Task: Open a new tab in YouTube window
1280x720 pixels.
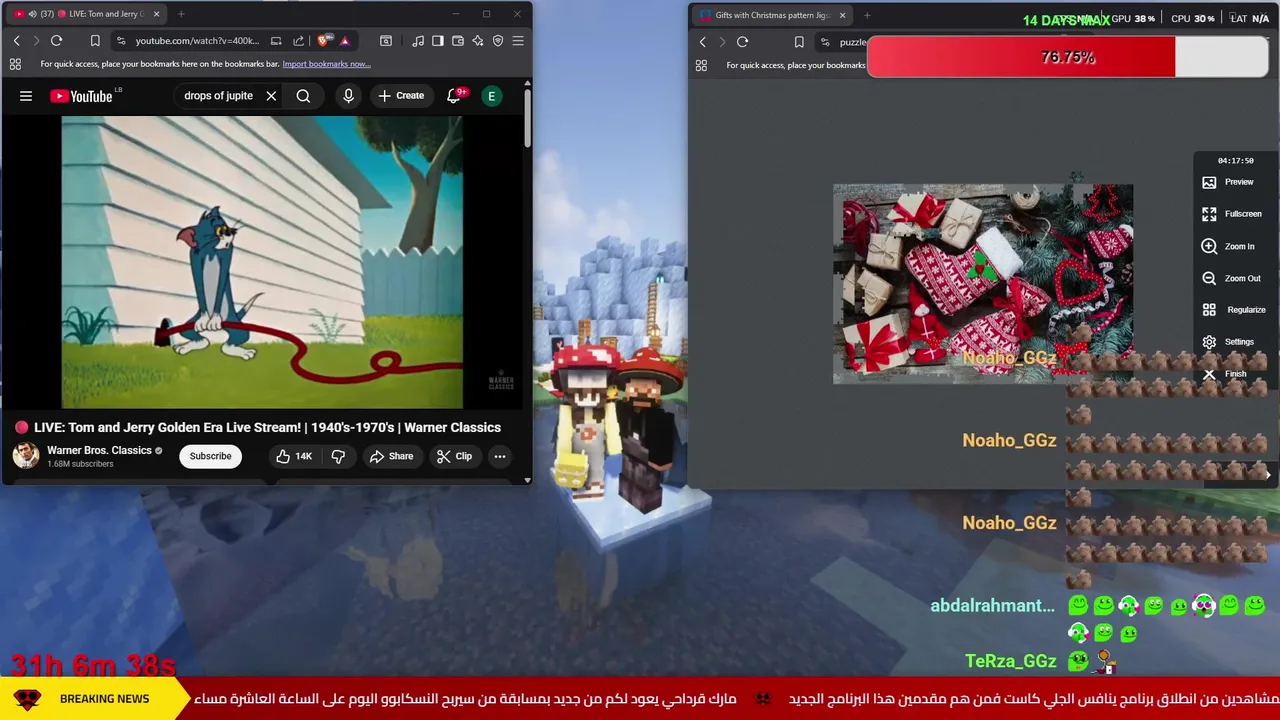Action: coord(181,14)
